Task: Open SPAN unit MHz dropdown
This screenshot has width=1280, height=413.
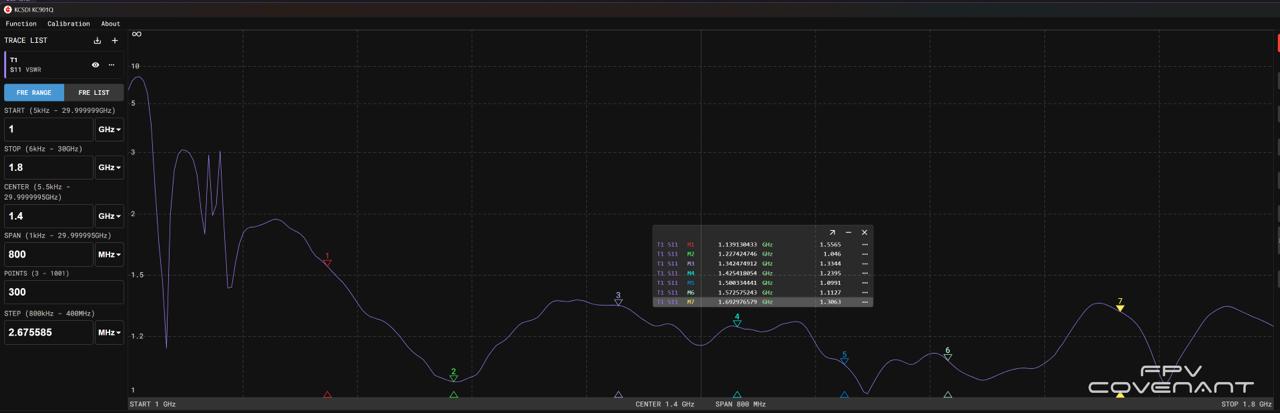Action: [x=109, y=254]
